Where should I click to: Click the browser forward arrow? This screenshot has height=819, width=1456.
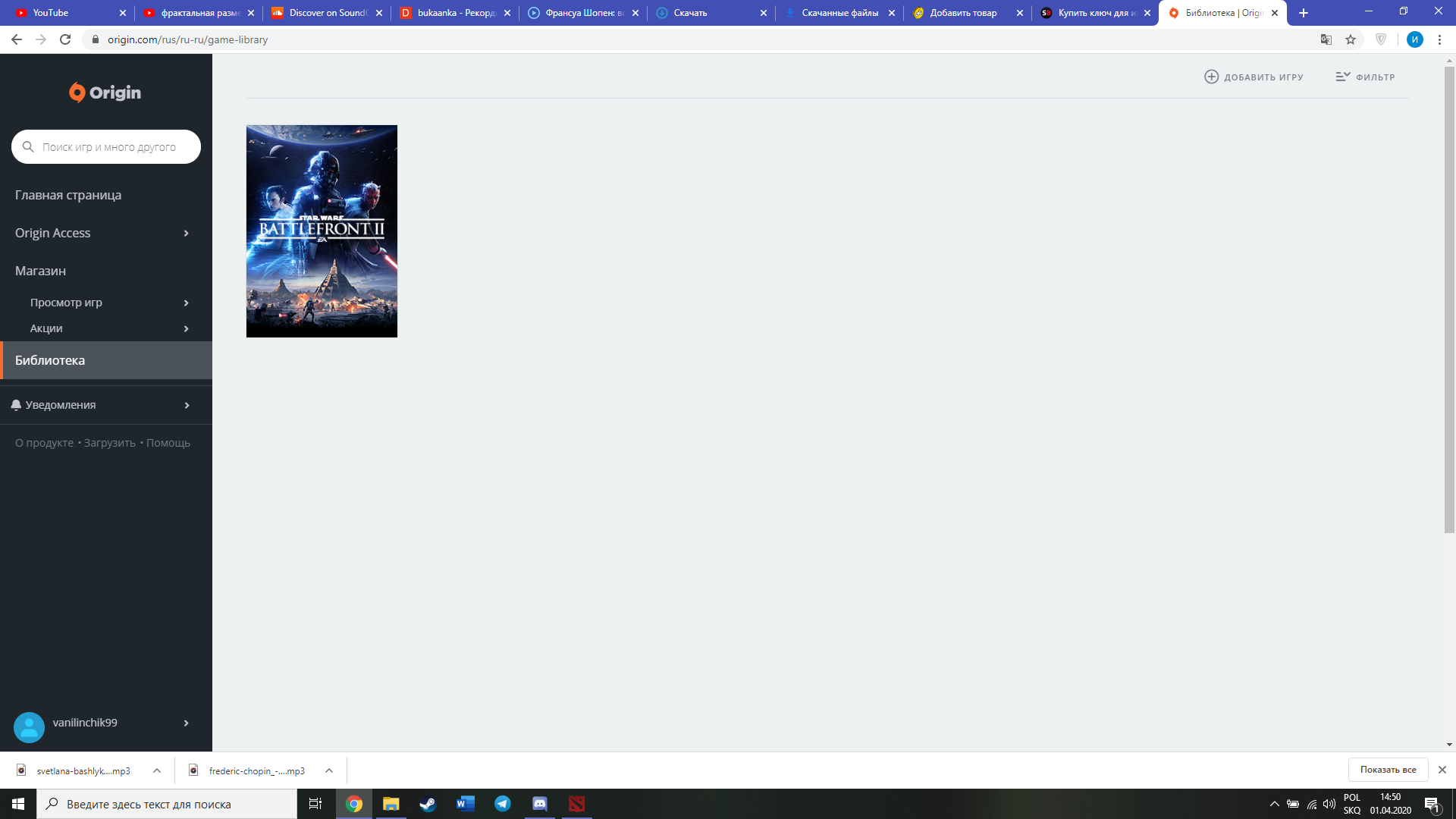coord(41,39)
